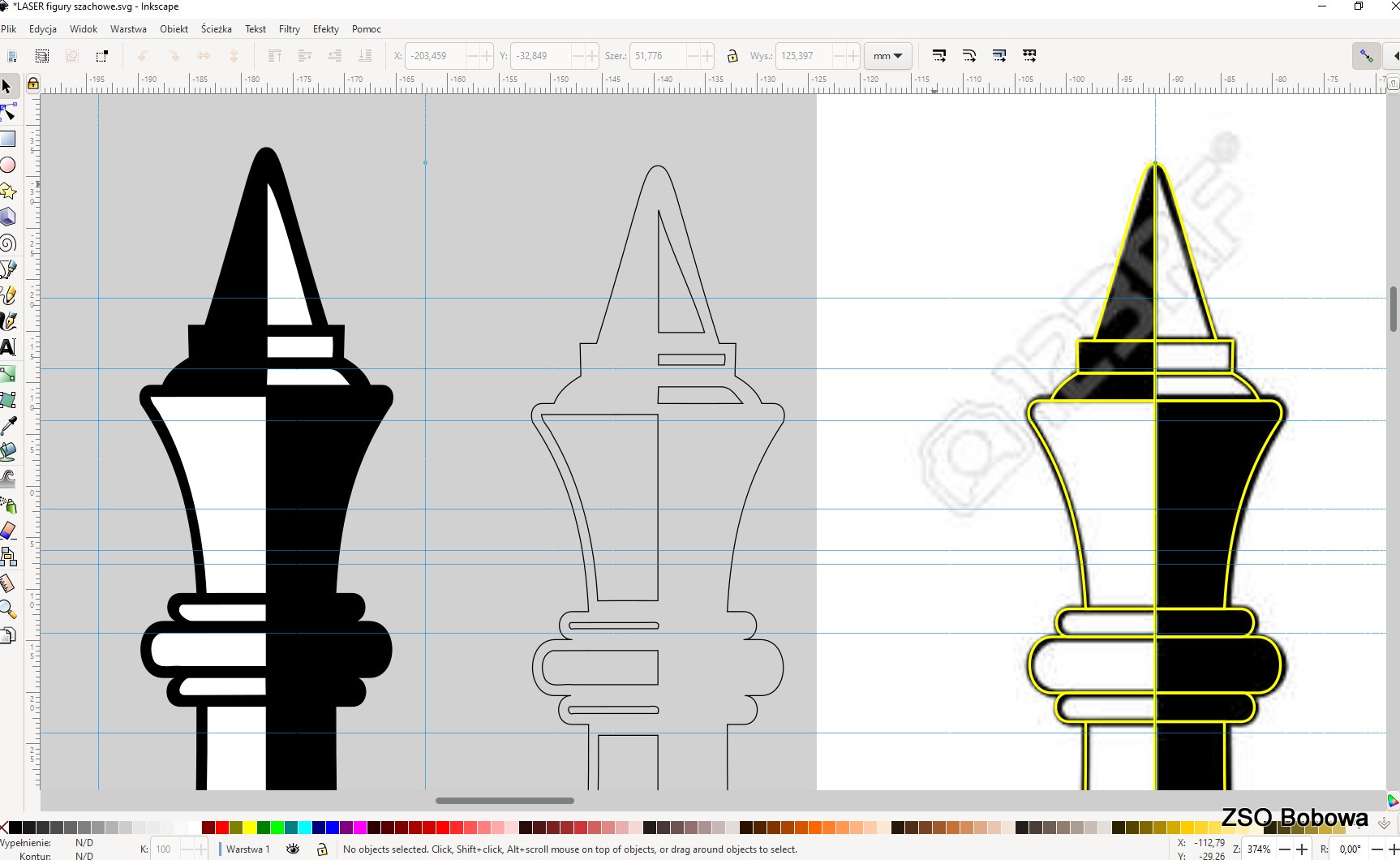The image size is (1400, 860).
Task: Select the Rectangle tool
Action: pyautogui.click(x=8, y=139)
